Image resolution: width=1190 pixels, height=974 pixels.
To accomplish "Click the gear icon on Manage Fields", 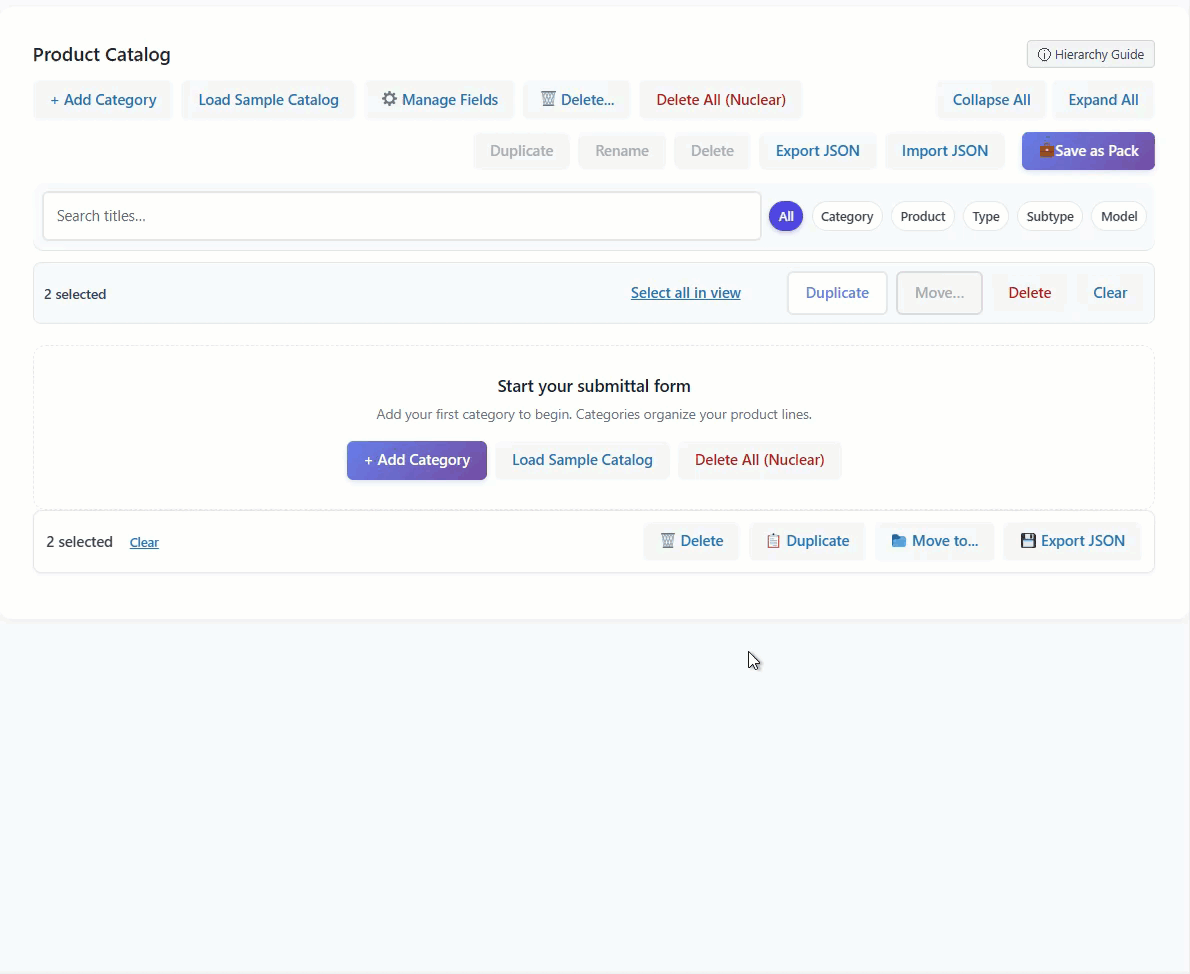I will pos(390,99).
